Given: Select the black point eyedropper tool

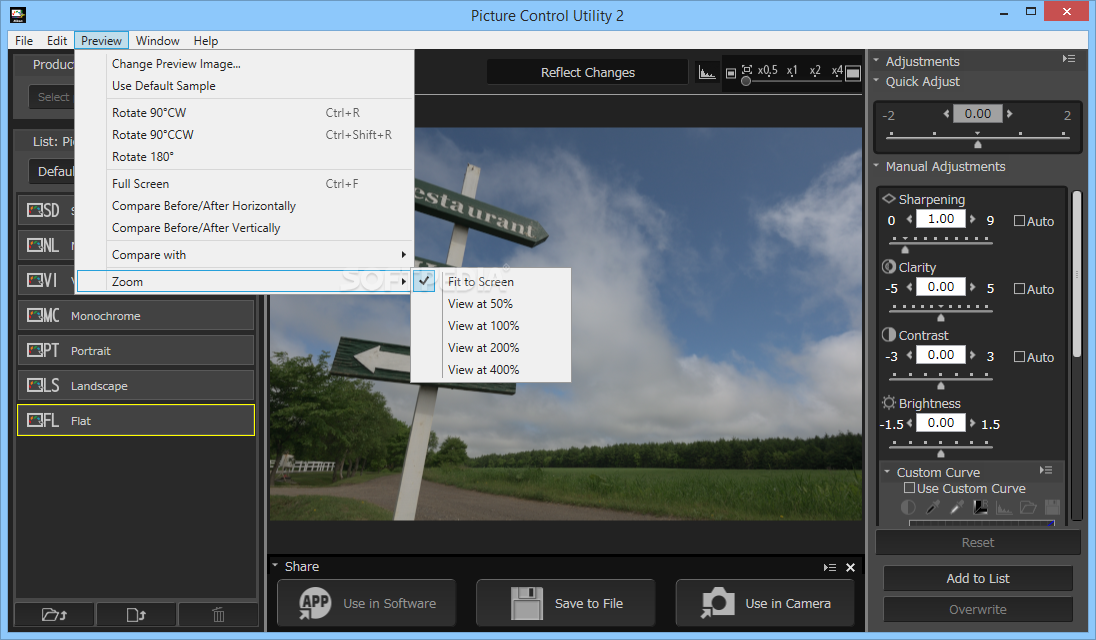Looking at the screenshot, I should (932, 507).
